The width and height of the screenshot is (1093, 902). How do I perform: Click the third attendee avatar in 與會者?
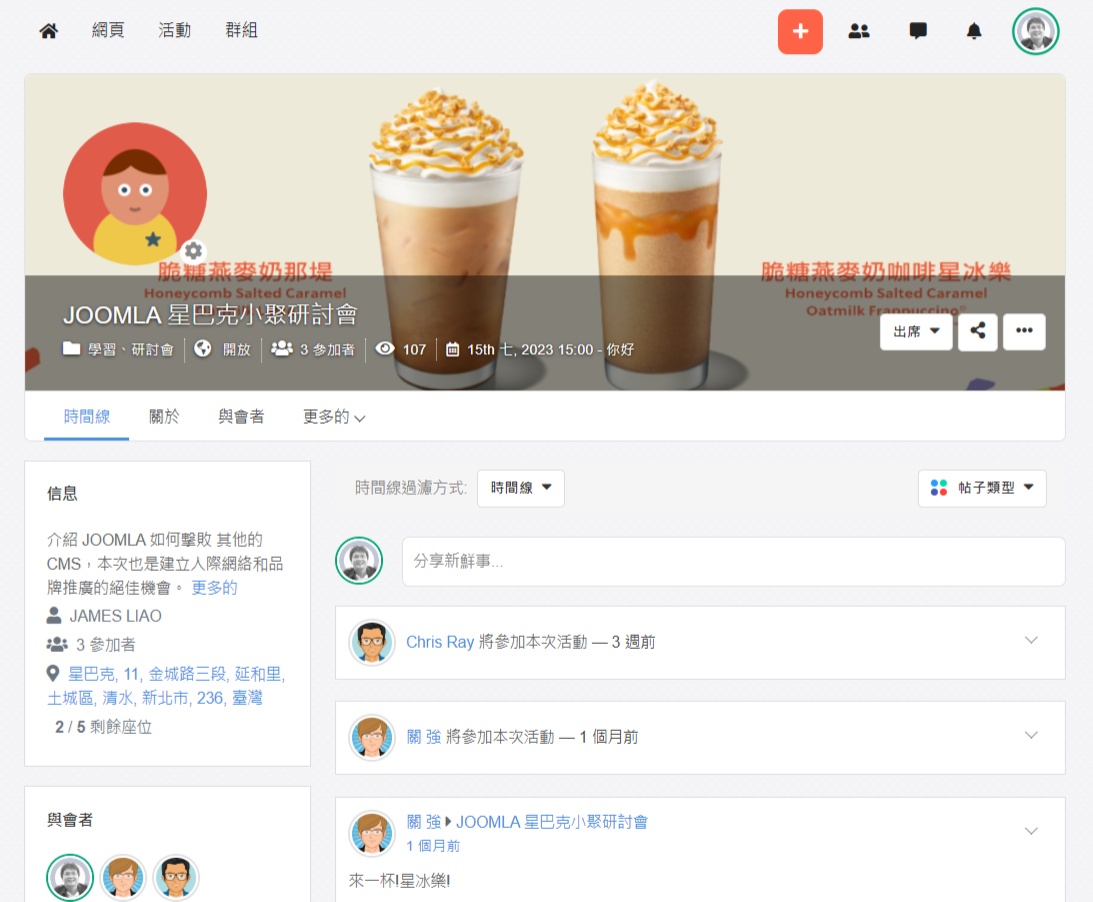[176, 878]
